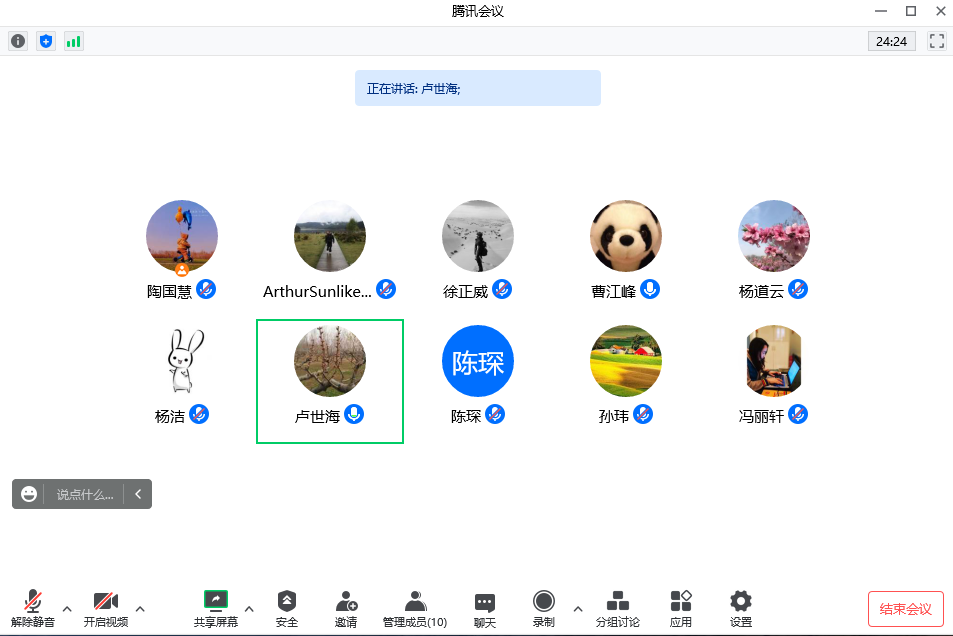Click the name label 冯丽轩
Screen dimensions: 953x636
(x=762, y=417)
